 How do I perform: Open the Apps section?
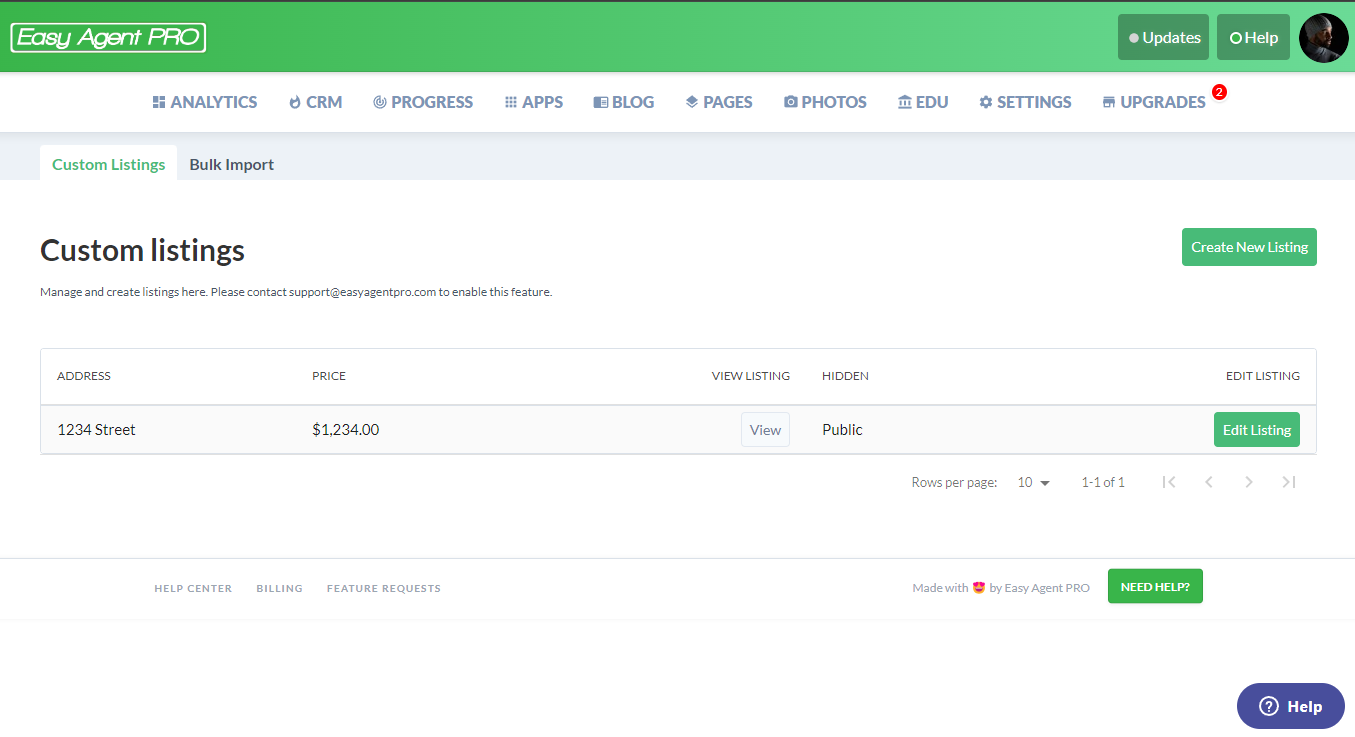534,102
